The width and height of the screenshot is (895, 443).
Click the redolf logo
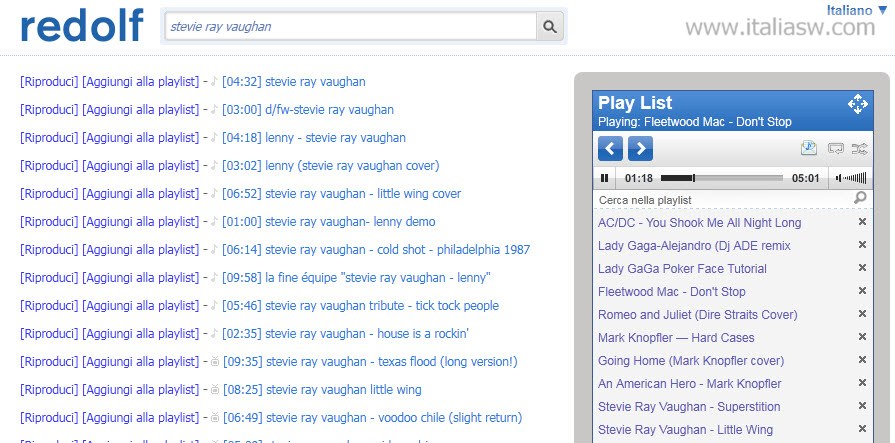pyautogui.click(x=81, y=25)
